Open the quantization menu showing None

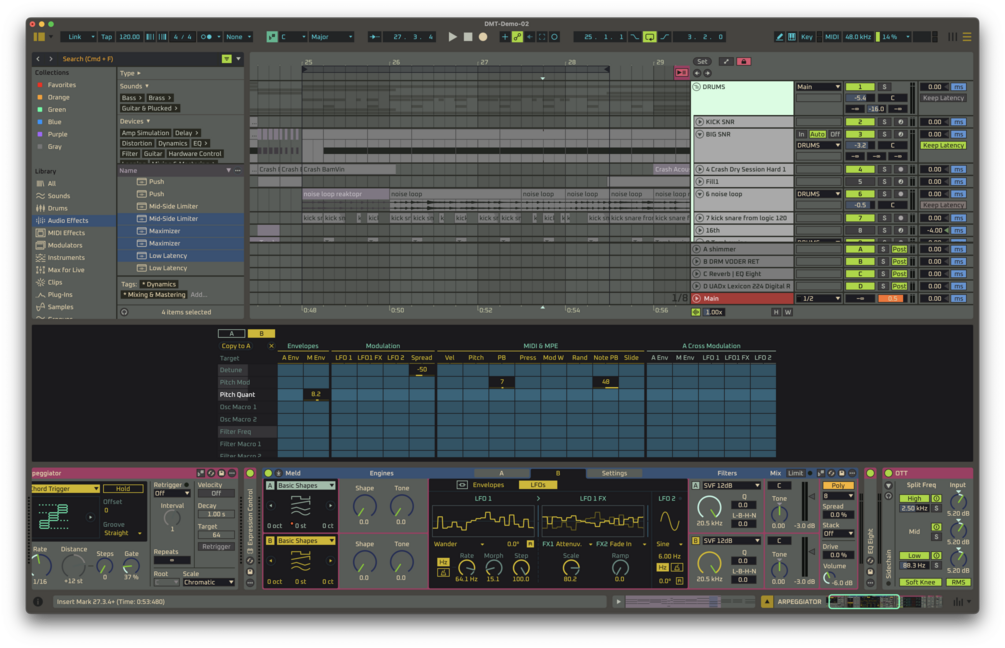point(238,37)
